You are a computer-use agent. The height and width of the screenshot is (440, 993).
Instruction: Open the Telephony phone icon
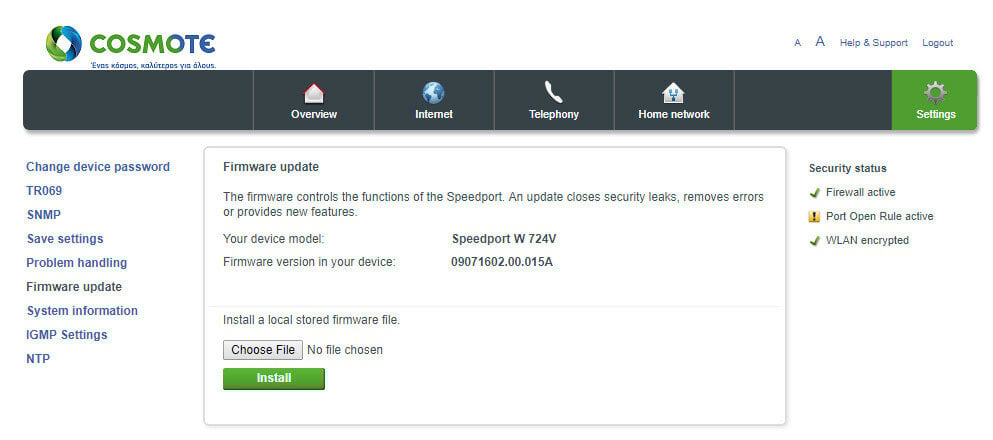pos(553,92)
